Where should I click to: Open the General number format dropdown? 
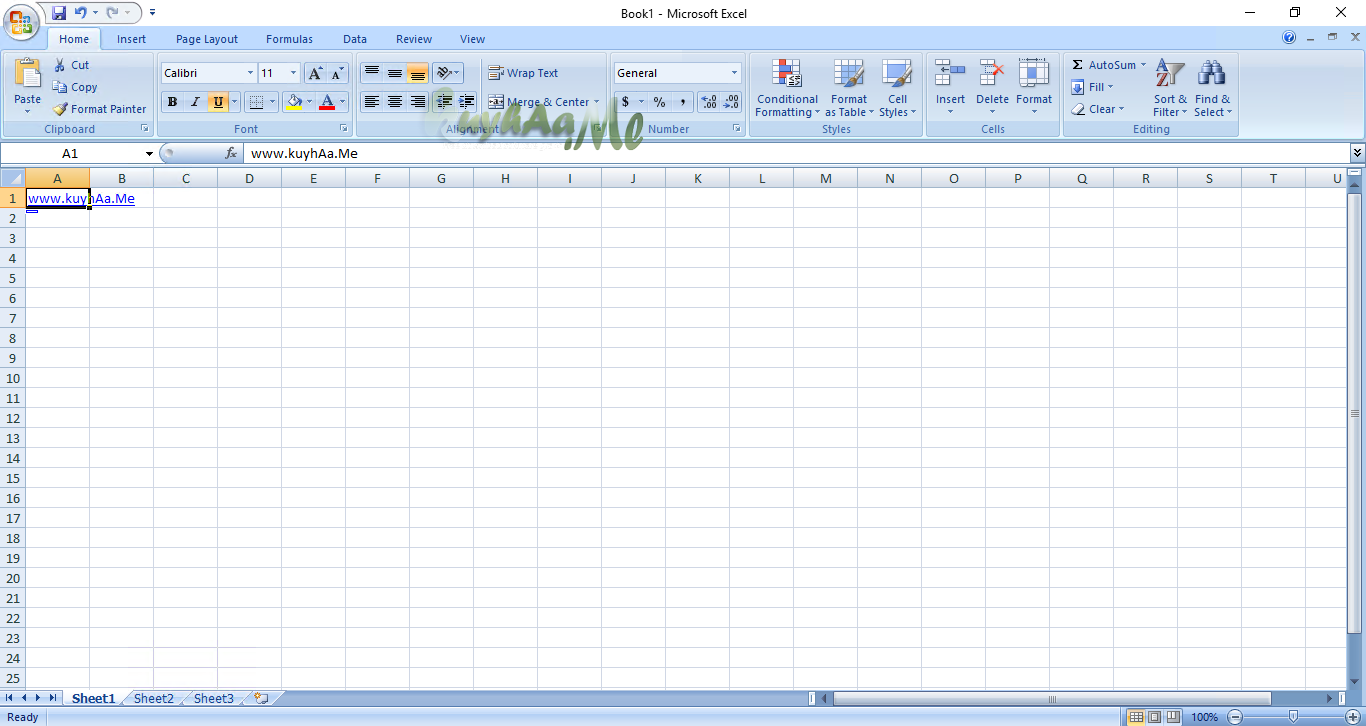pyautogui.click(x=734, y=73)
